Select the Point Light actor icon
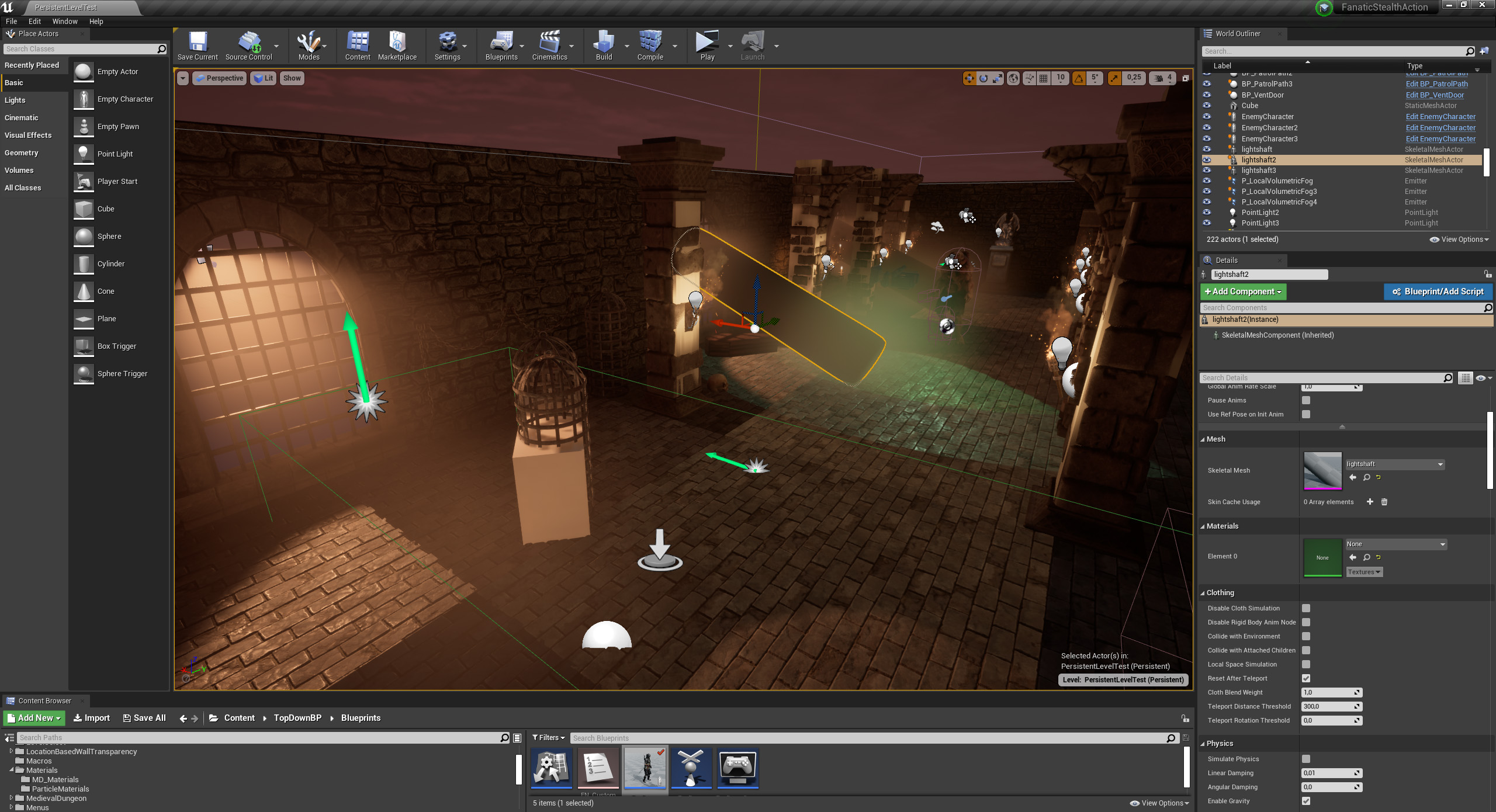 click(84, 154)
